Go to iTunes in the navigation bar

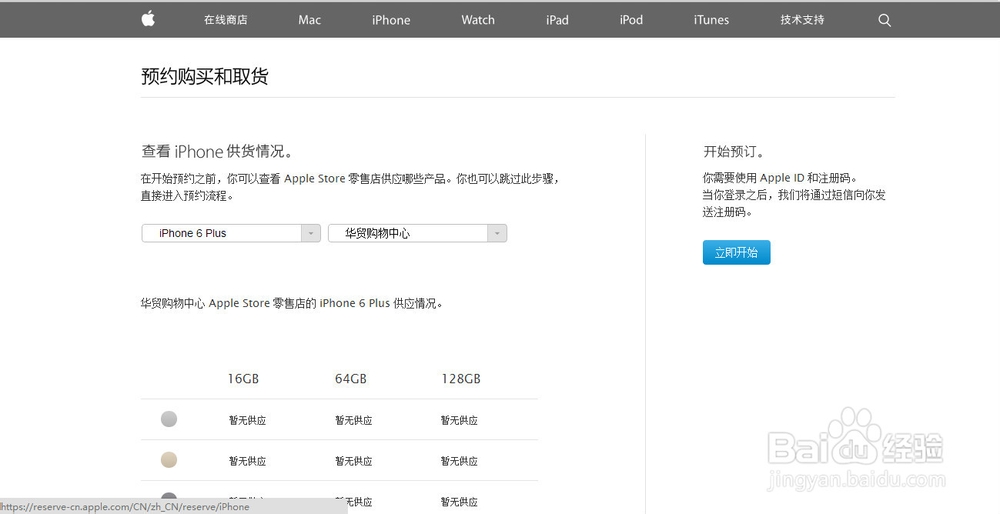(x=711, y=20)
